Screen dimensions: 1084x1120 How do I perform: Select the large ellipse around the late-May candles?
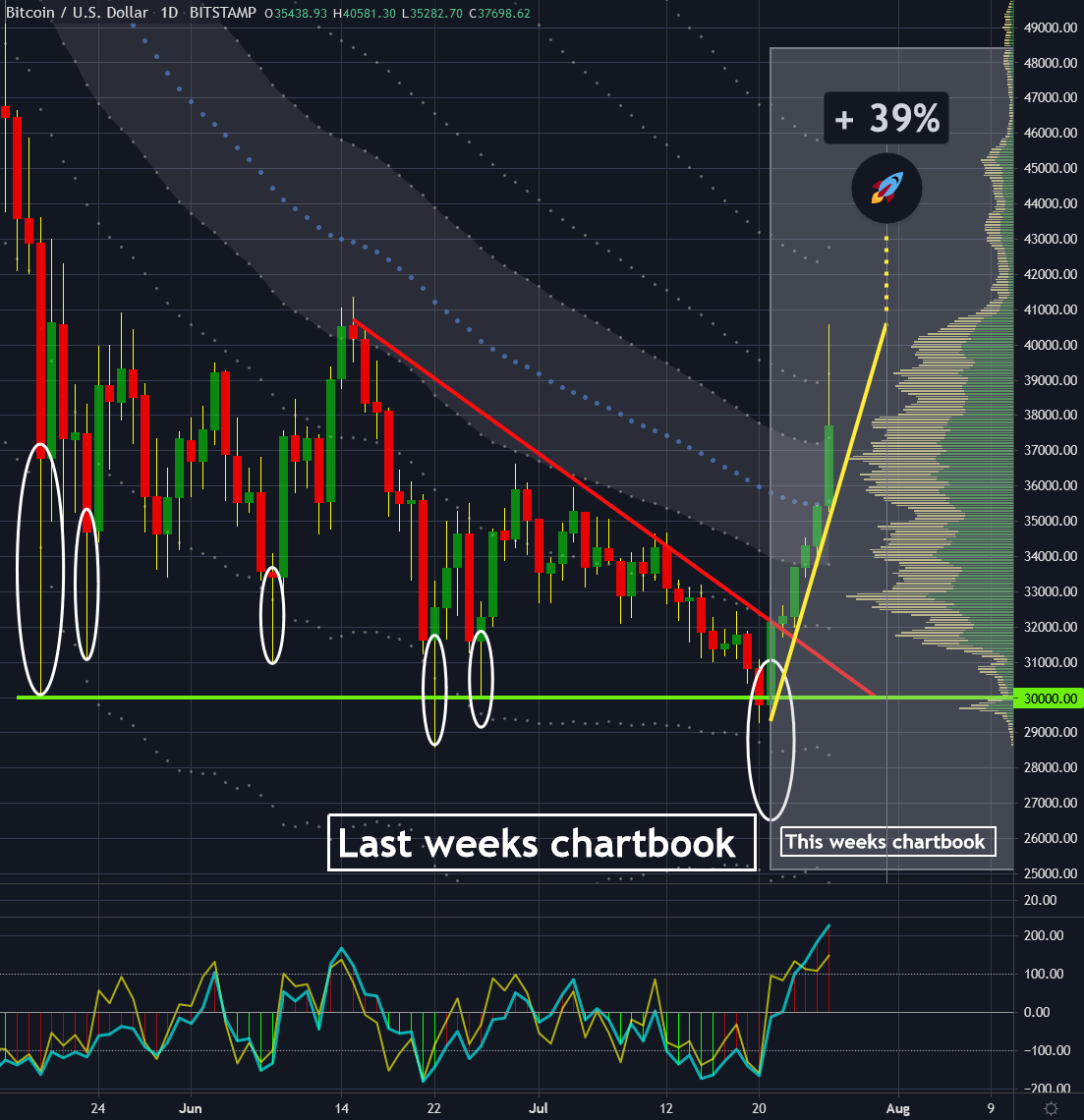pyautogui.click(x=37, y=570)
